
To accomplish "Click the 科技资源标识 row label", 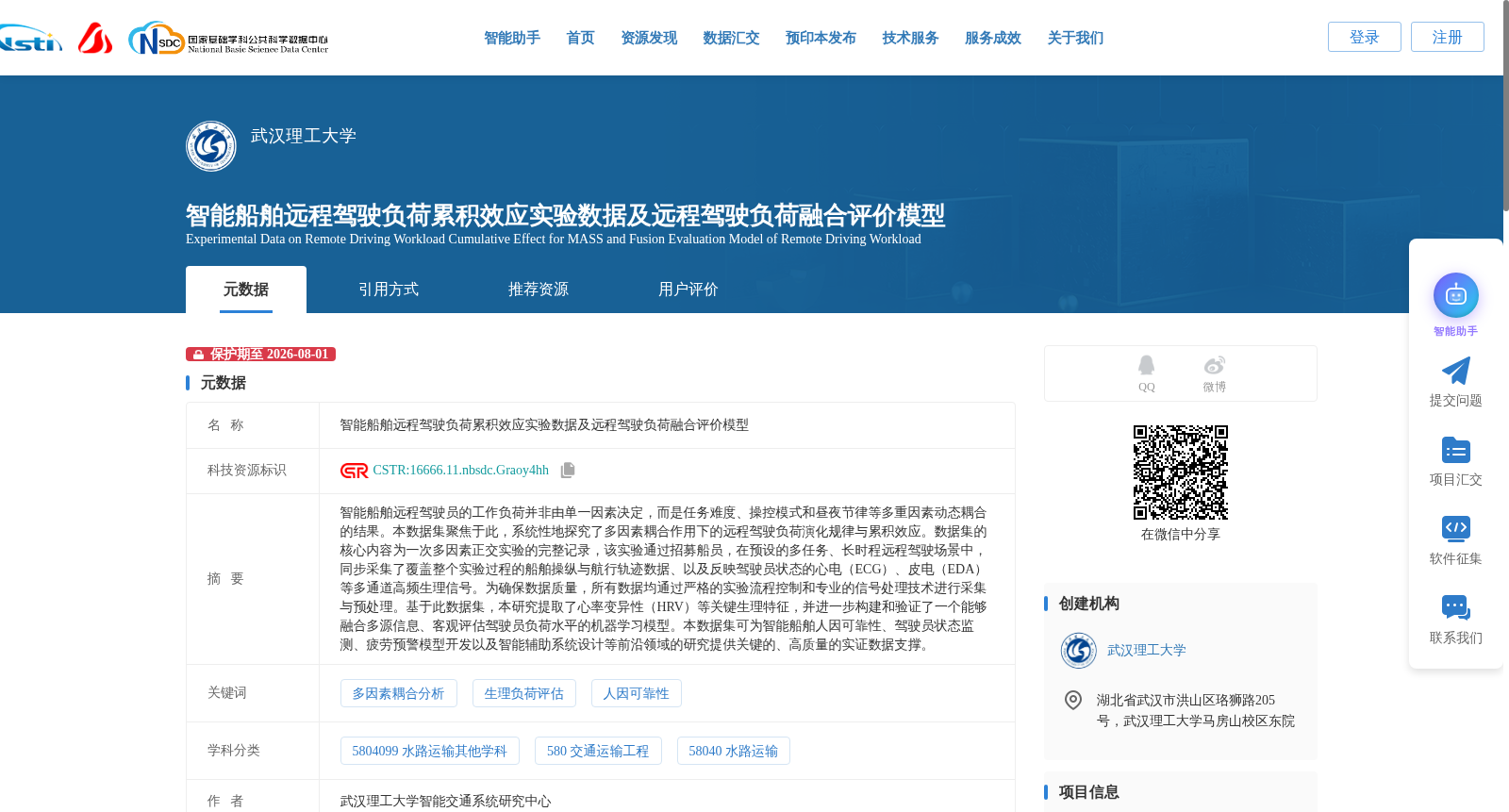I will (246, 471).
